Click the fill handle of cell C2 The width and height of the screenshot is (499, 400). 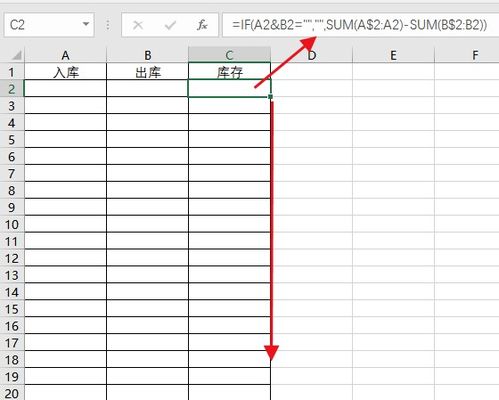[x=270, y=97]
